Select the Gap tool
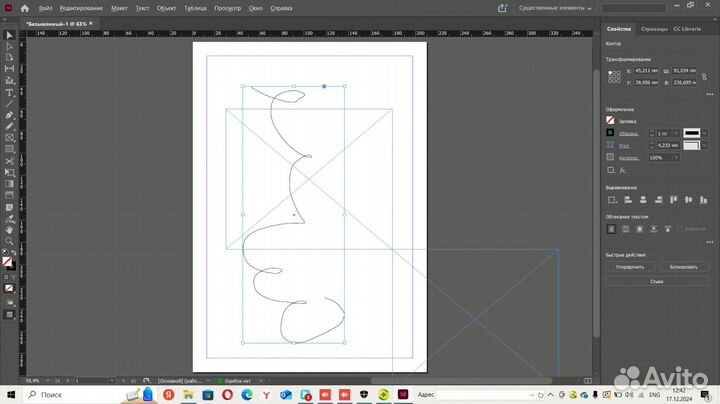This screenshot has width=720, height=404. click(x=9, y=69)
